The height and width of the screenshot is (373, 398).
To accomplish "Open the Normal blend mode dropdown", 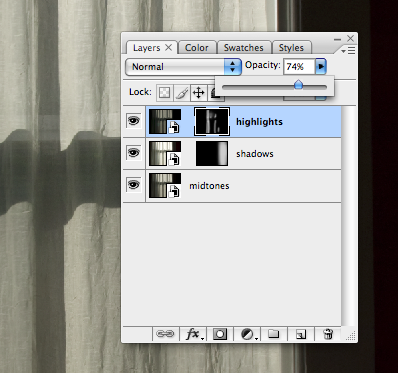I will [x=183, y=67].
